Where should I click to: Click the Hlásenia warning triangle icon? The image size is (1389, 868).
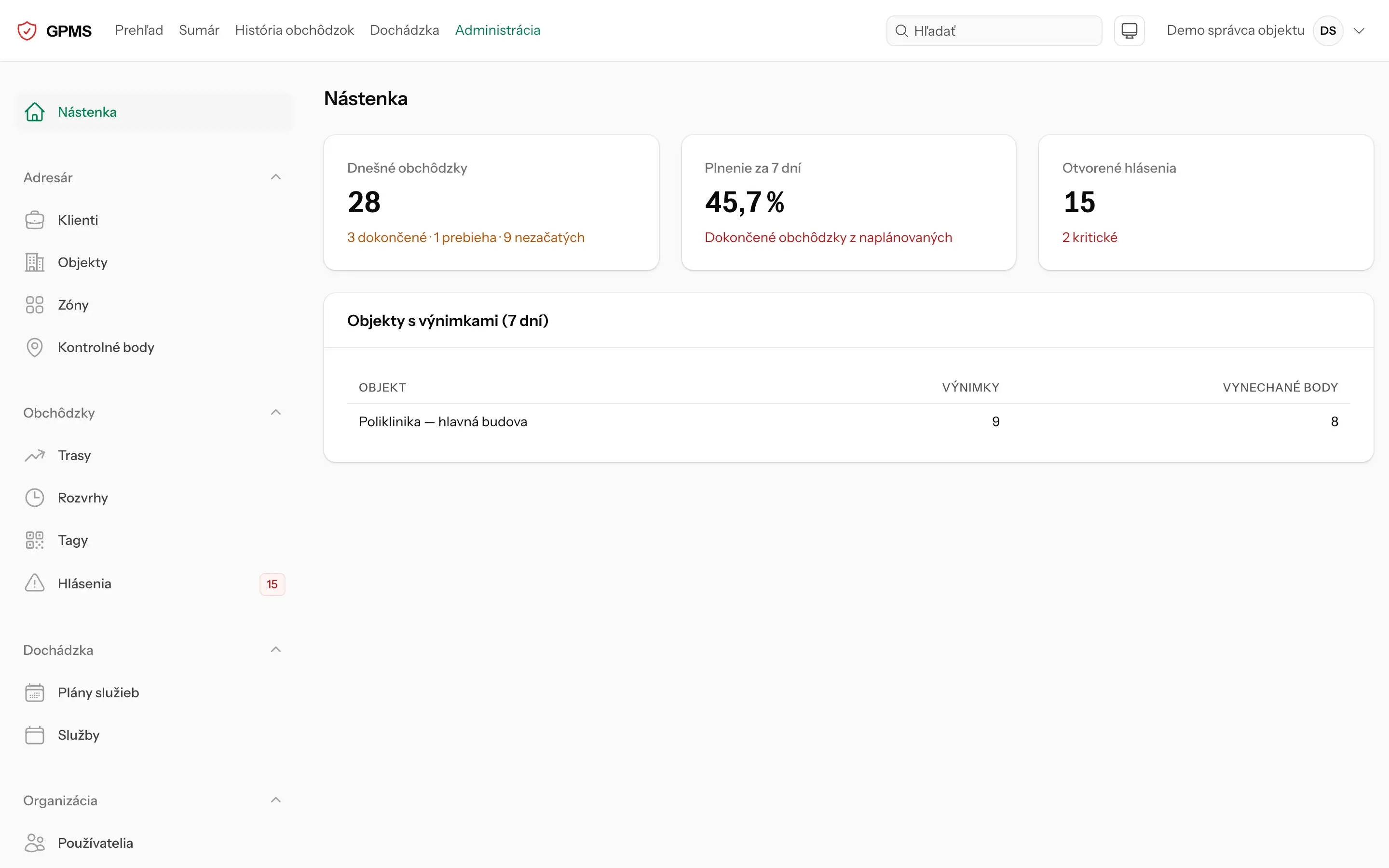(34, 583)
